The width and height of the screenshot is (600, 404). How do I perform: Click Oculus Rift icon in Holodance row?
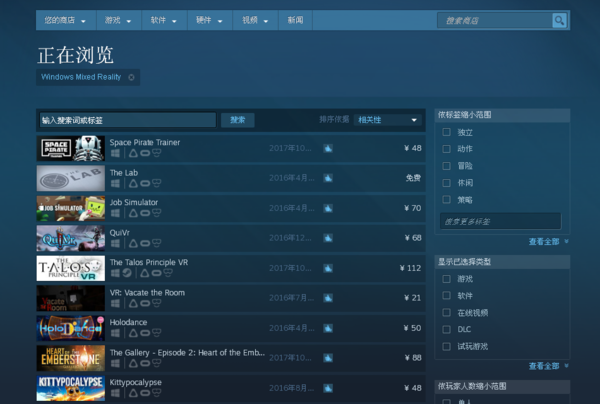tap(145, 333)
